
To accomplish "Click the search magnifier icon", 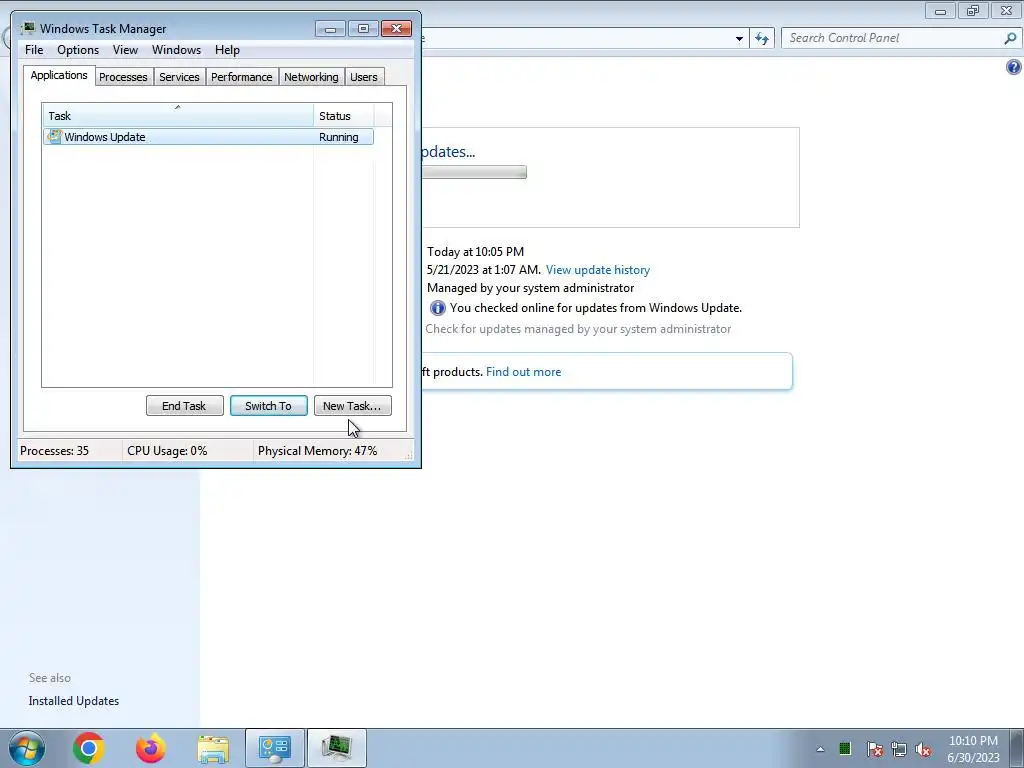I will point(1010,39).
